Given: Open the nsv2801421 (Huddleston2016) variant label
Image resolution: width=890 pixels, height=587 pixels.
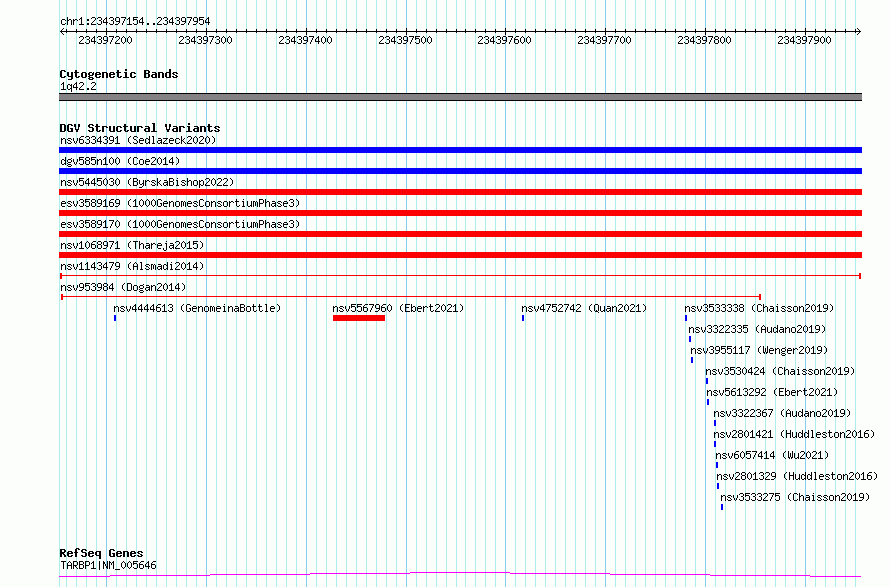Looking at the screenshot, I should 794,434.
